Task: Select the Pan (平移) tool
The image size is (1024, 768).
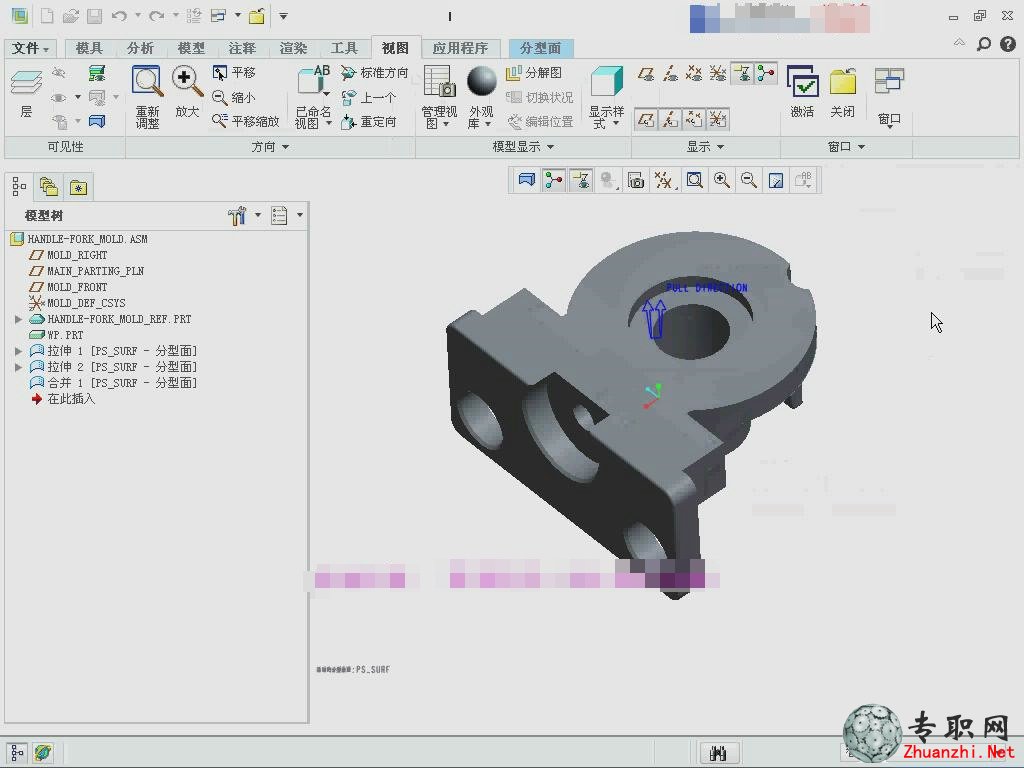Action: point(234,72)
